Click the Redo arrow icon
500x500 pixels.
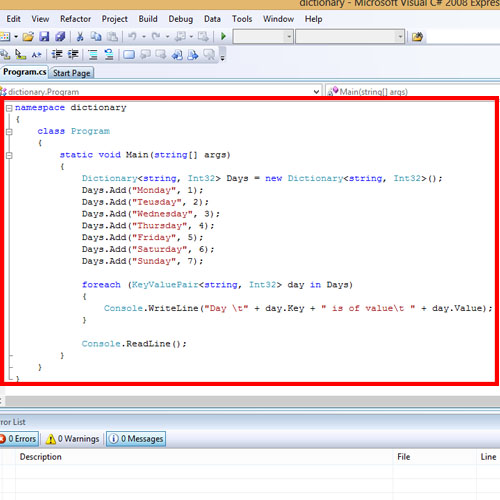coord(156,36)
